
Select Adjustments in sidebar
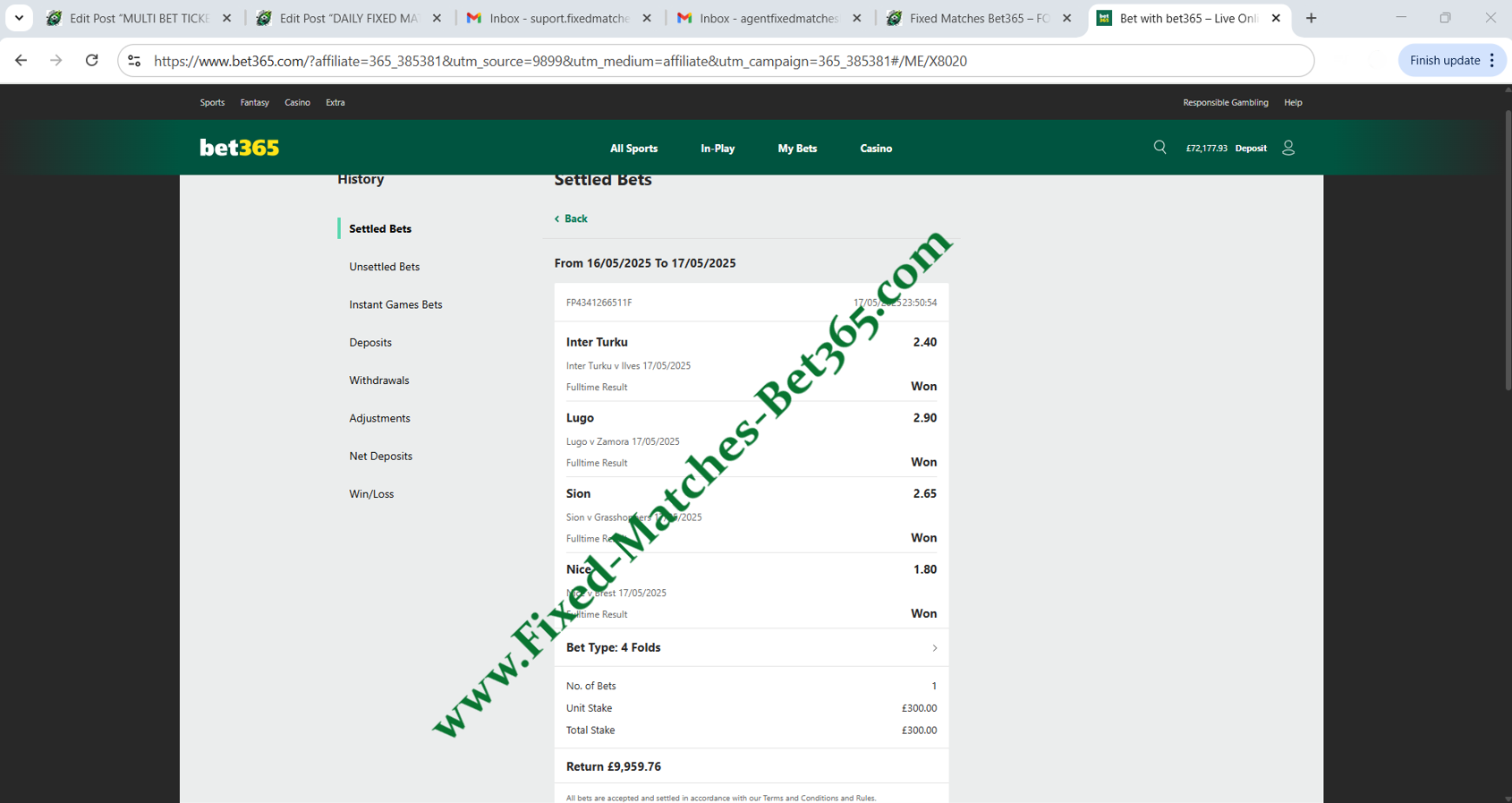(x=379, y=418)
